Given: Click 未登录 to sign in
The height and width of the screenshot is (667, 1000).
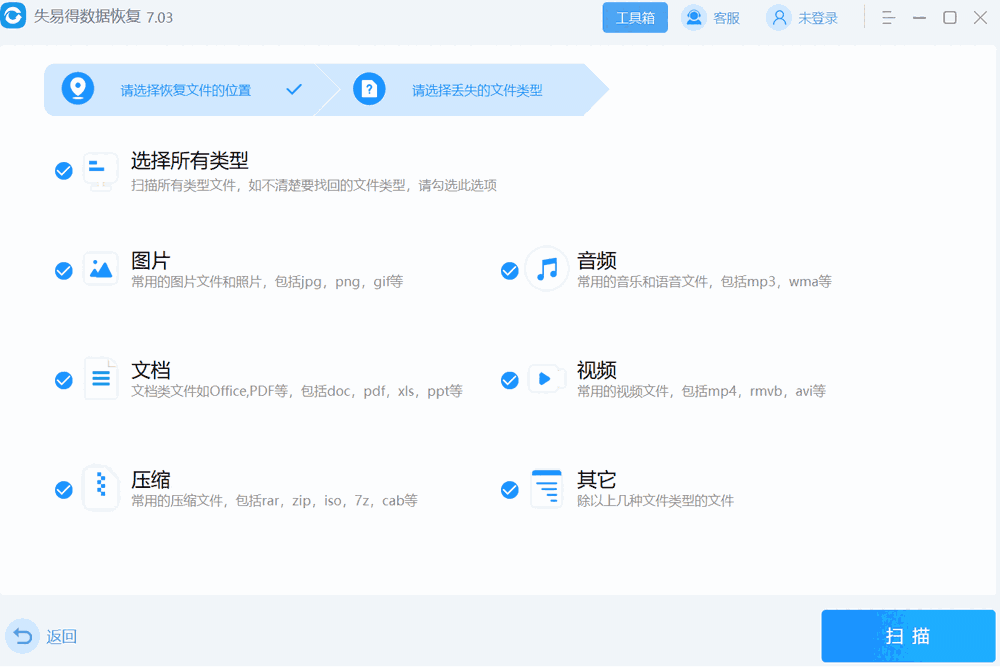Looking at the screenshot, I should pyautogui.click(x=803, y=17).
